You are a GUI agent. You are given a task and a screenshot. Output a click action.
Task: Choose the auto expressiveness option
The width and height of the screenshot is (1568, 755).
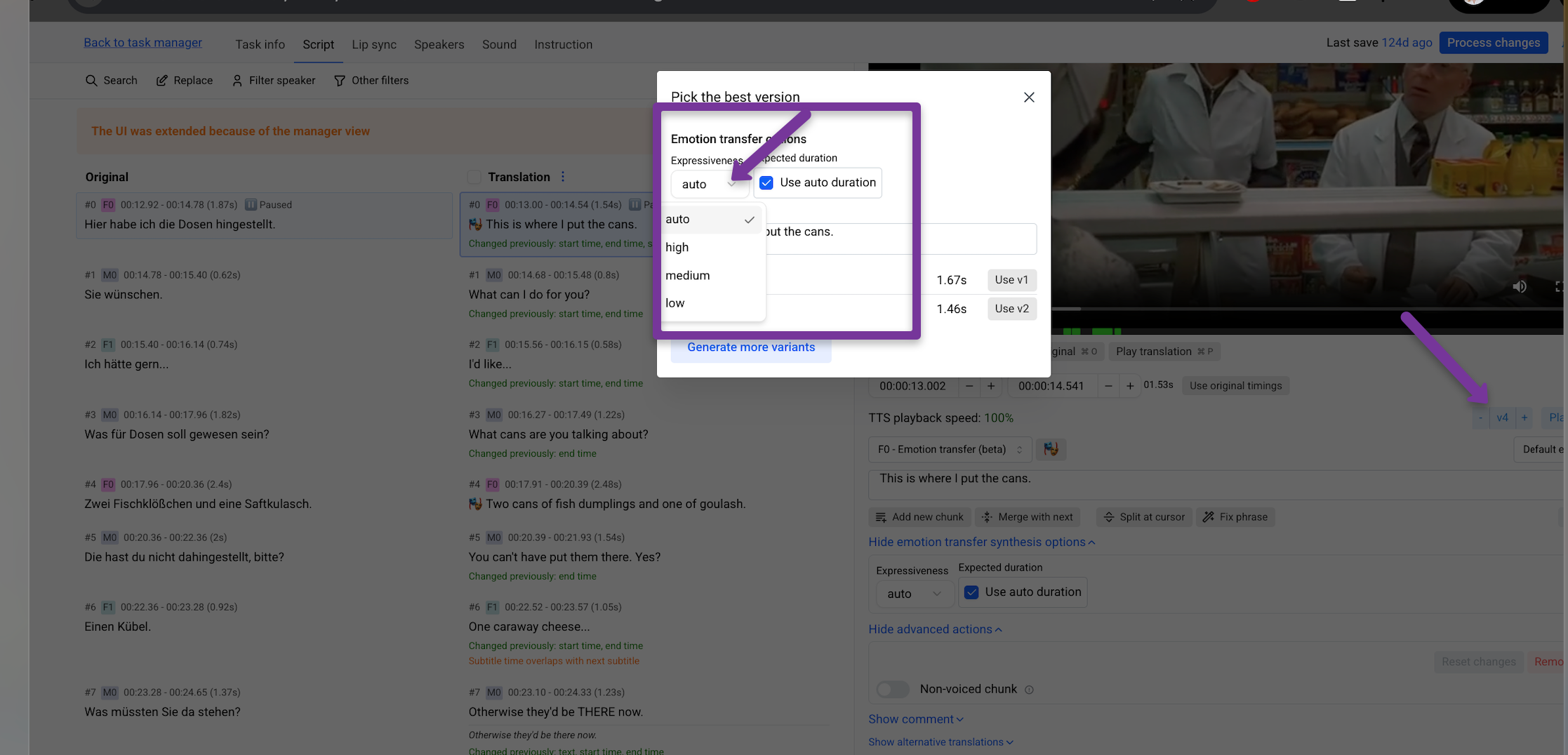coord(712,220)
